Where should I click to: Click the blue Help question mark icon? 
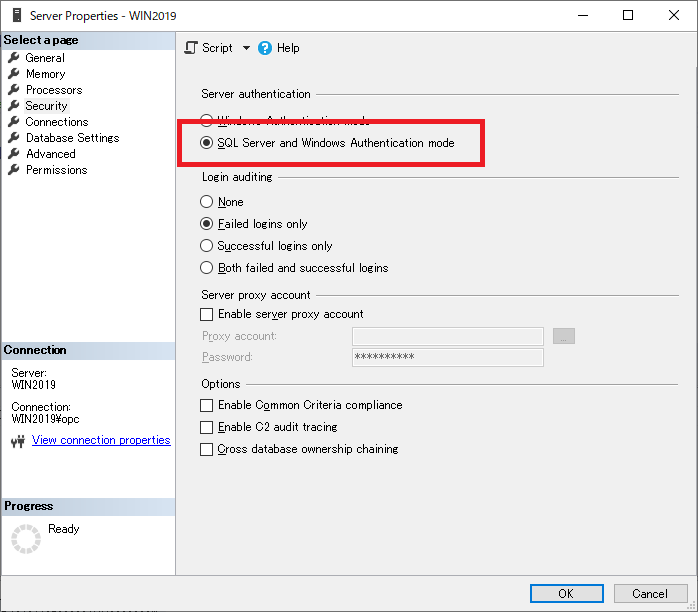(265, 48)
